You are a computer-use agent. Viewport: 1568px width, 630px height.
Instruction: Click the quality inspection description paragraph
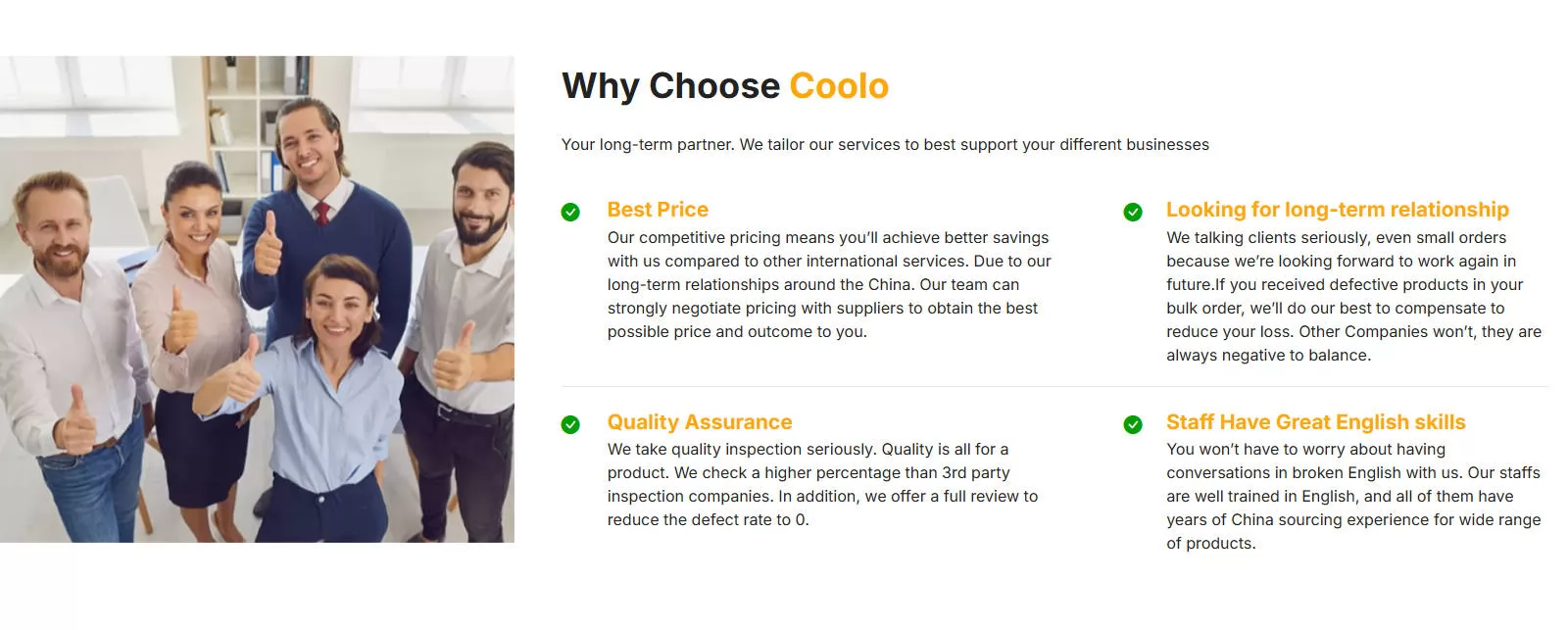(x=823, y=484)
